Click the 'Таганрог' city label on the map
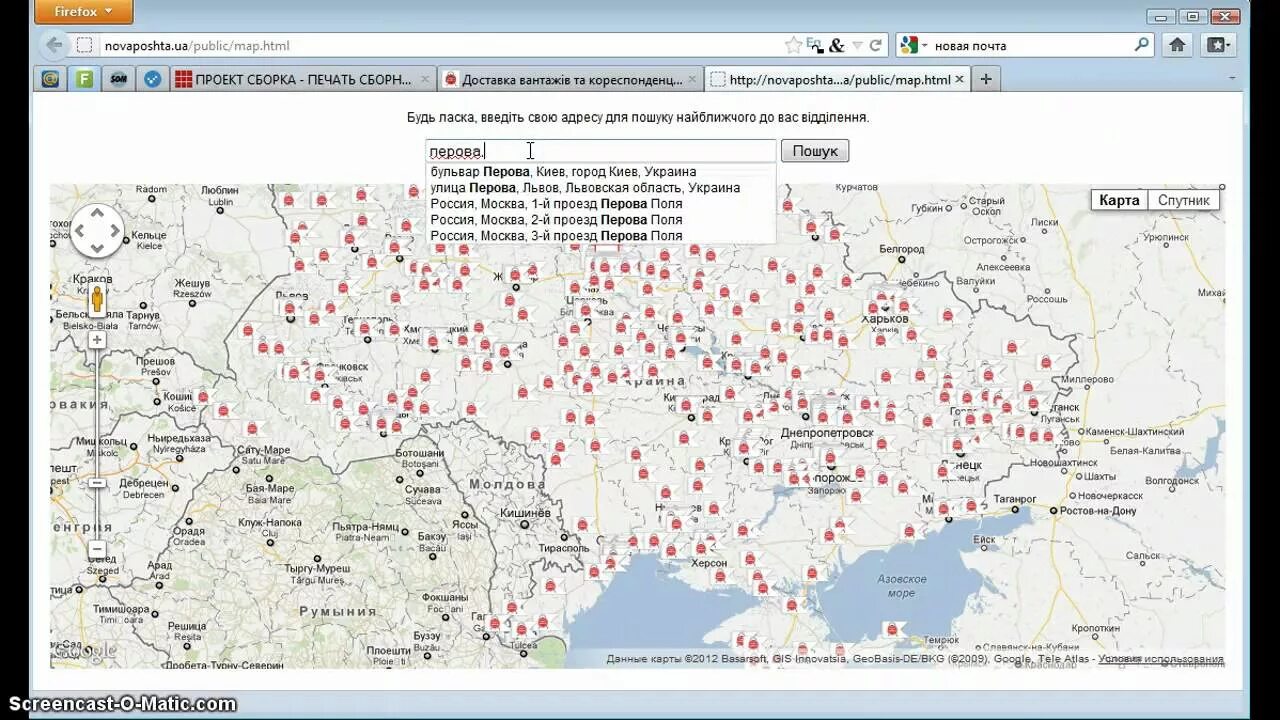Screen dimensions: 1280x720 [x=1016, y=498]
